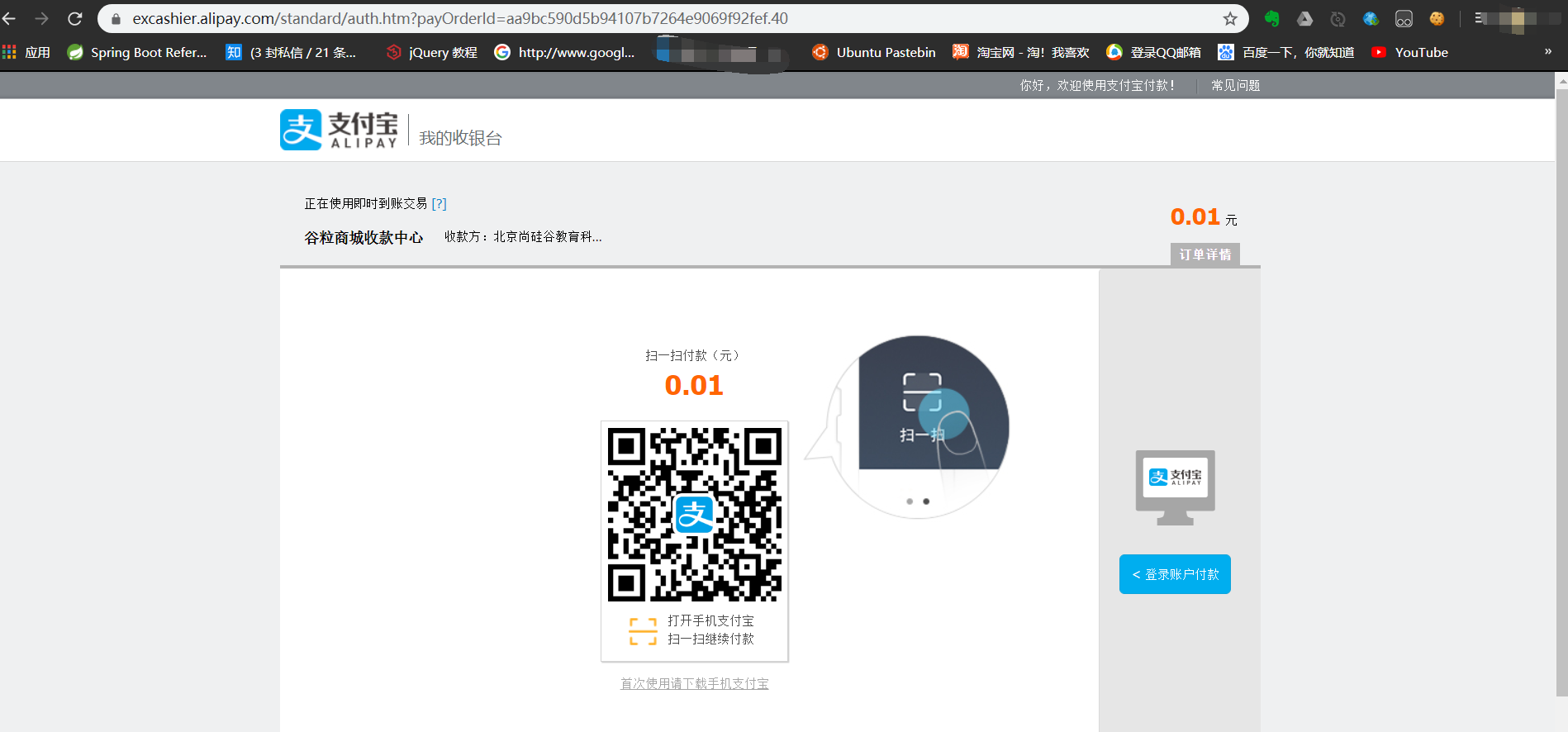1568x732 pixels.
Task: Click the Alipay monitor icon
Action: pyautogui.click(x=1175, y=487)
